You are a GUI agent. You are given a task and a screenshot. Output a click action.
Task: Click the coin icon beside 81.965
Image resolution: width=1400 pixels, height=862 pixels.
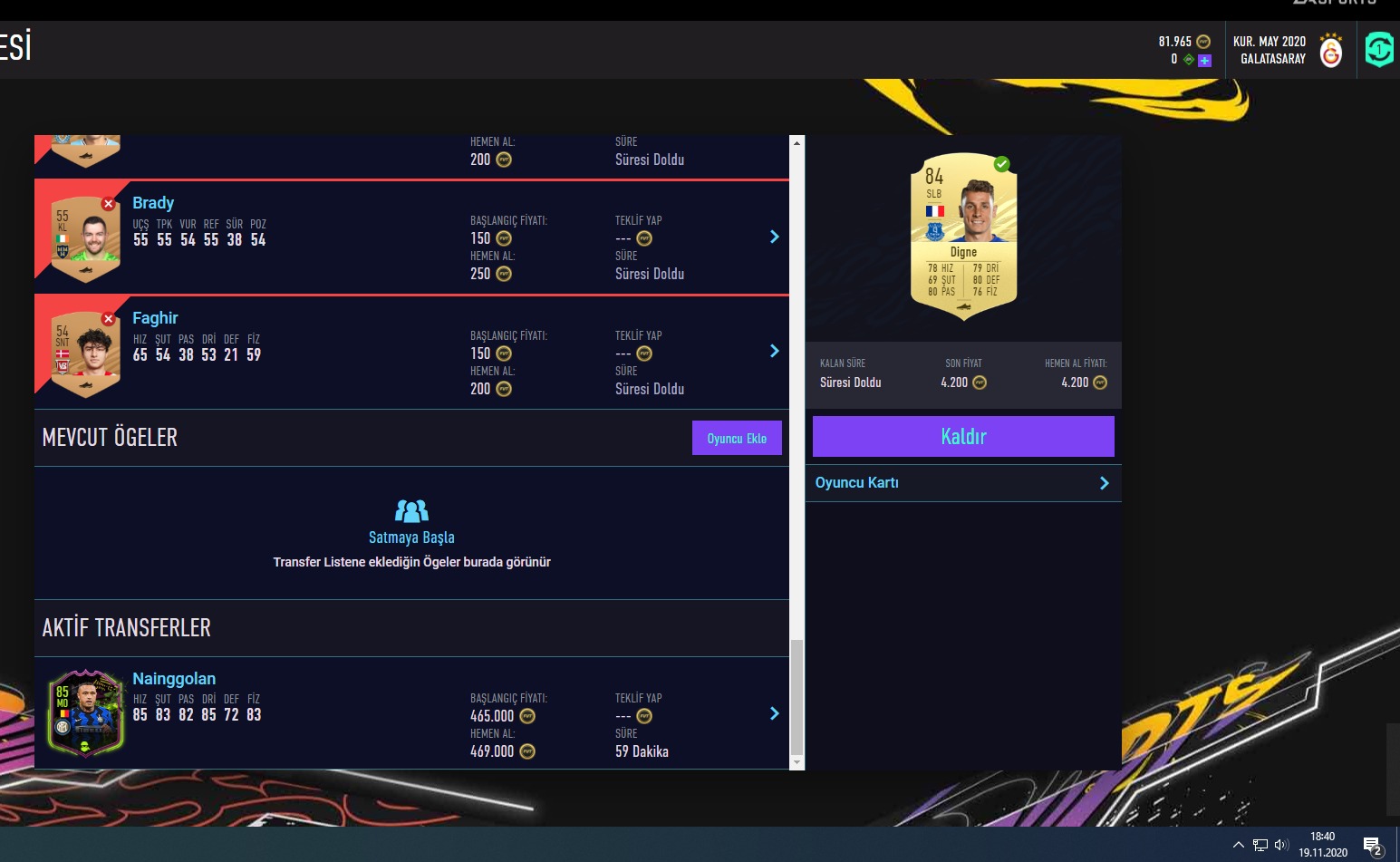[1203, 42]
